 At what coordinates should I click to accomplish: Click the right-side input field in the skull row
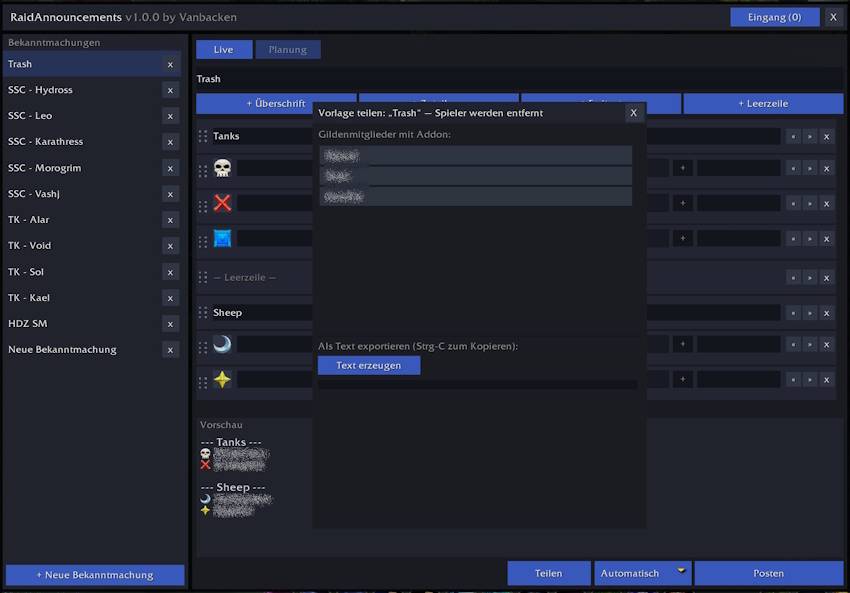[738, 168]
